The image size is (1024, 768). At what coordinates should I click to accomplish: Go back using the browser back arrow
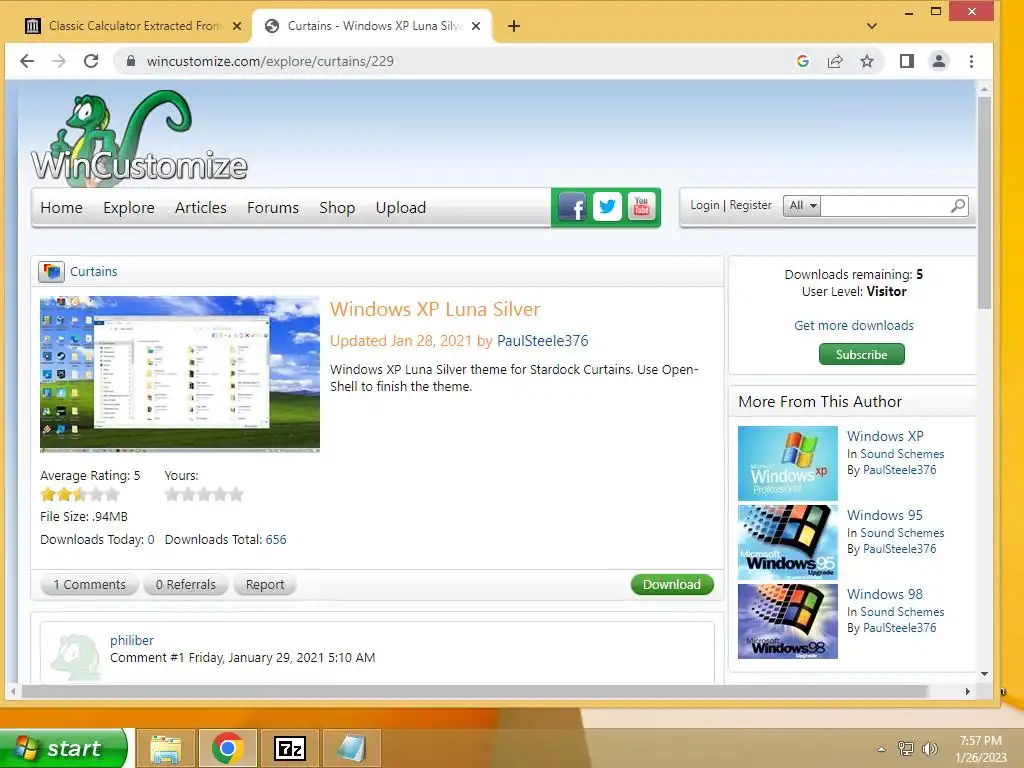click(x=27, y=61)
